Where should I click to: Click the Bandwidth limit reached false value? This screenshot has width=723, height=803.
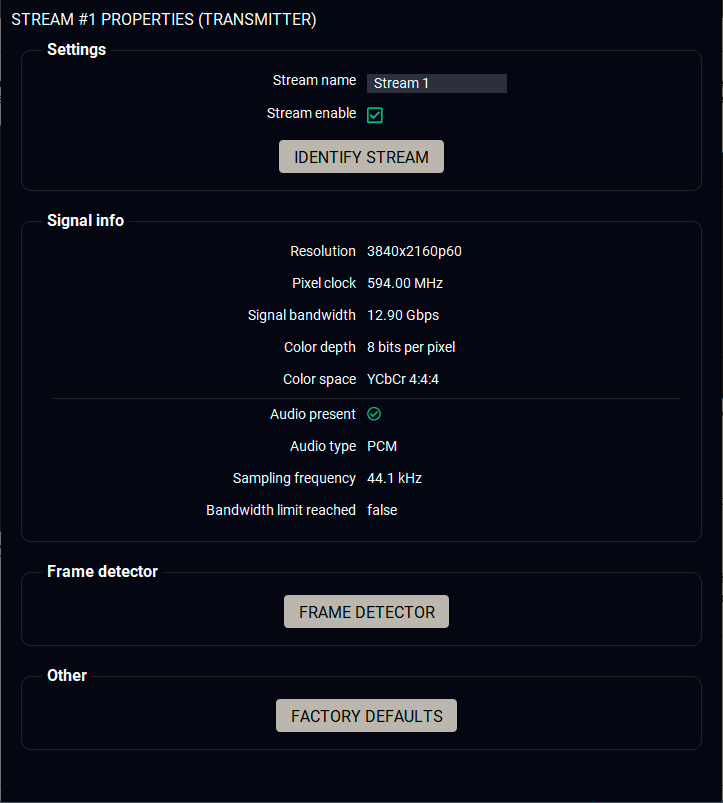[x=382, y=510]
